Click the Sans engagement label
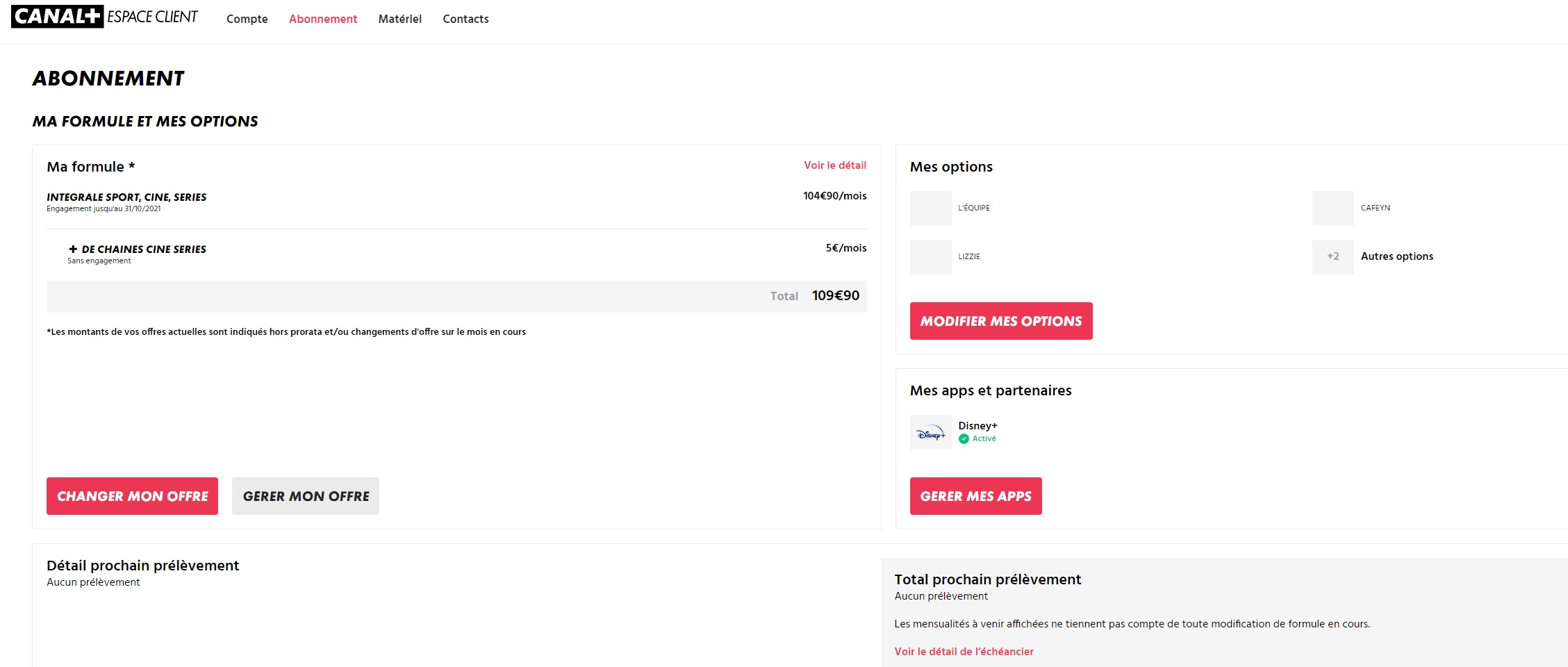 tap(99, 261)
